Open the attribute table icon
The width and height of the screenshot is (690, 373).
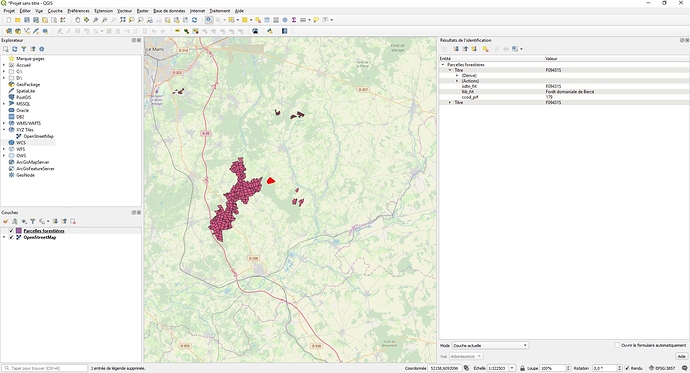pos(267,20)
